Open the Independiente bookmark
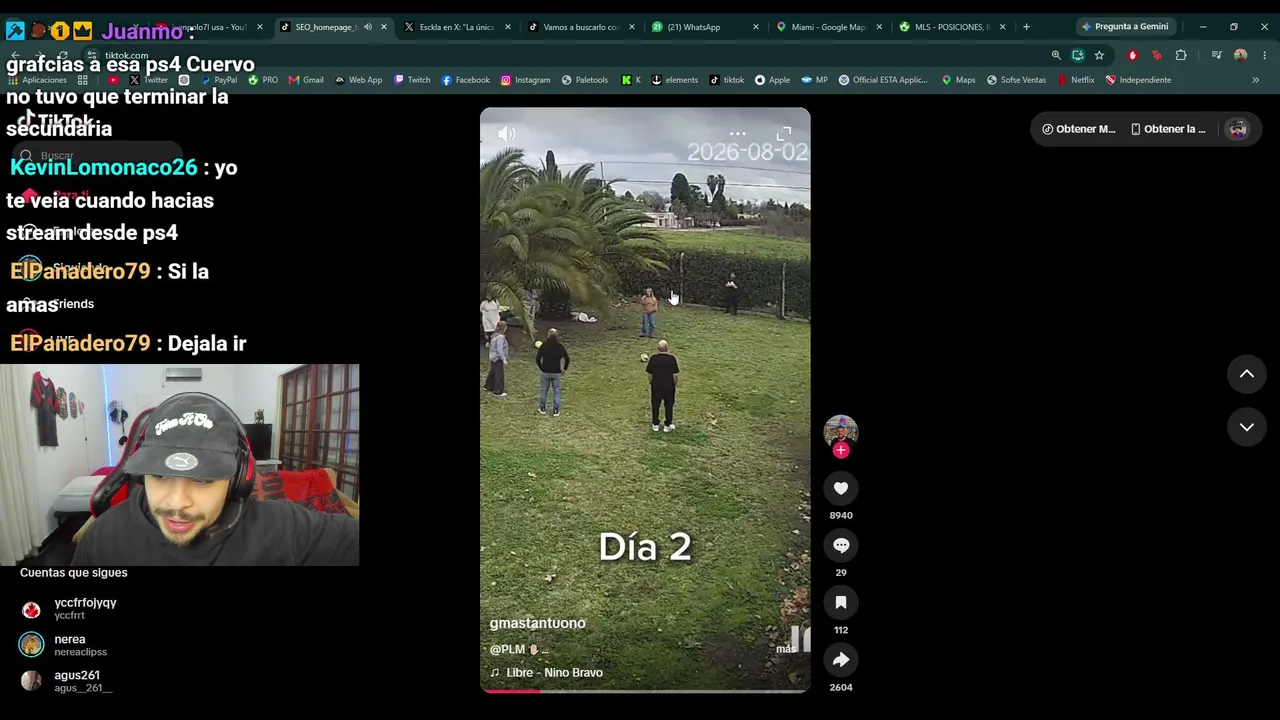1280x720 pixels. (1138, 80)
